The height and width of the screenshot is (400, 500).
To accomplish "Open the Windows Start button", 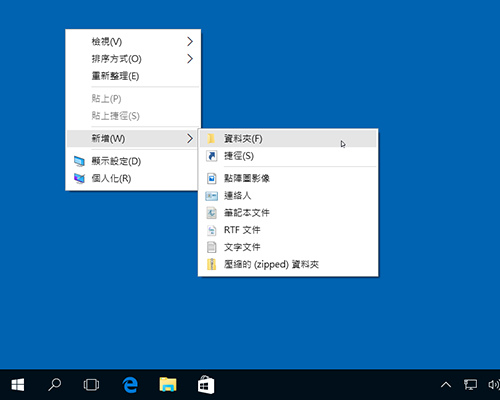I will click(x=18, y=385).
